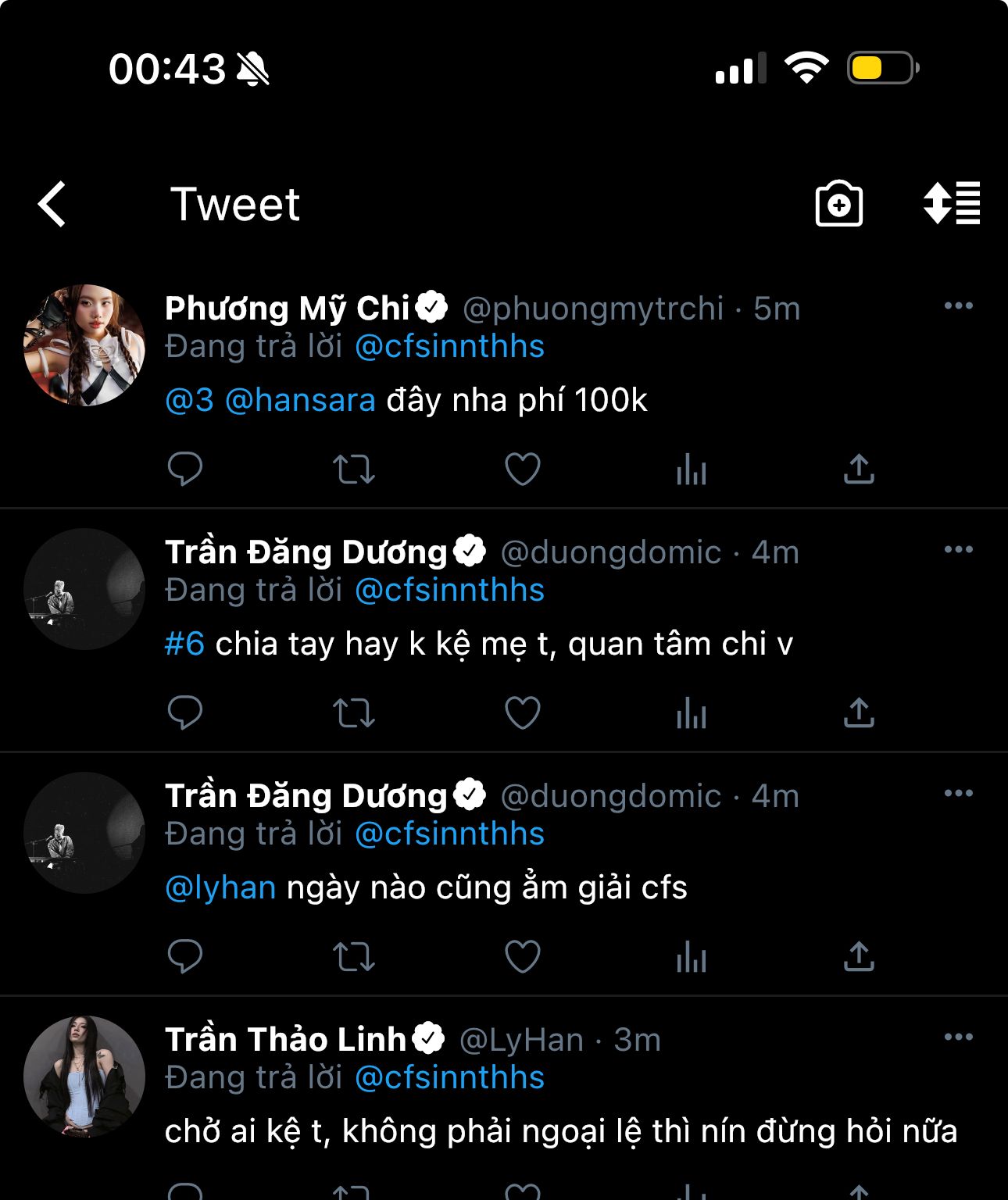The height and width of the screenshot is (1200, 1008).
Task: Open the @hansara mention link
Action: pyautogui.click(x=300, y=400)
